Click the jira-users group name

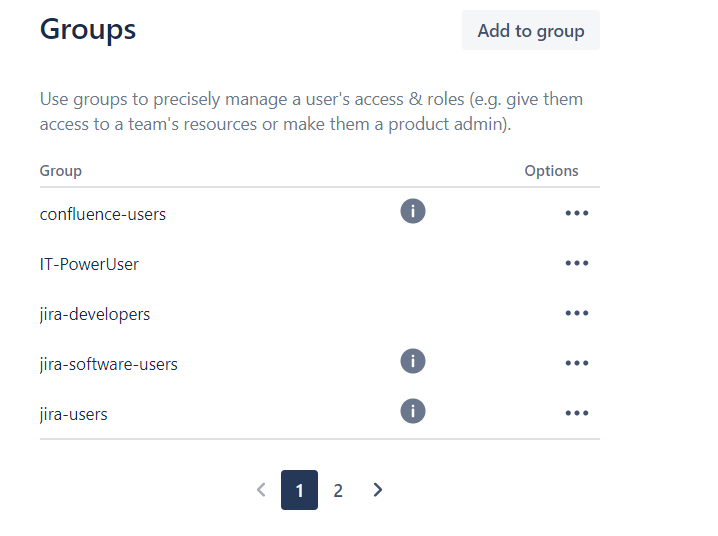[73, 414]
